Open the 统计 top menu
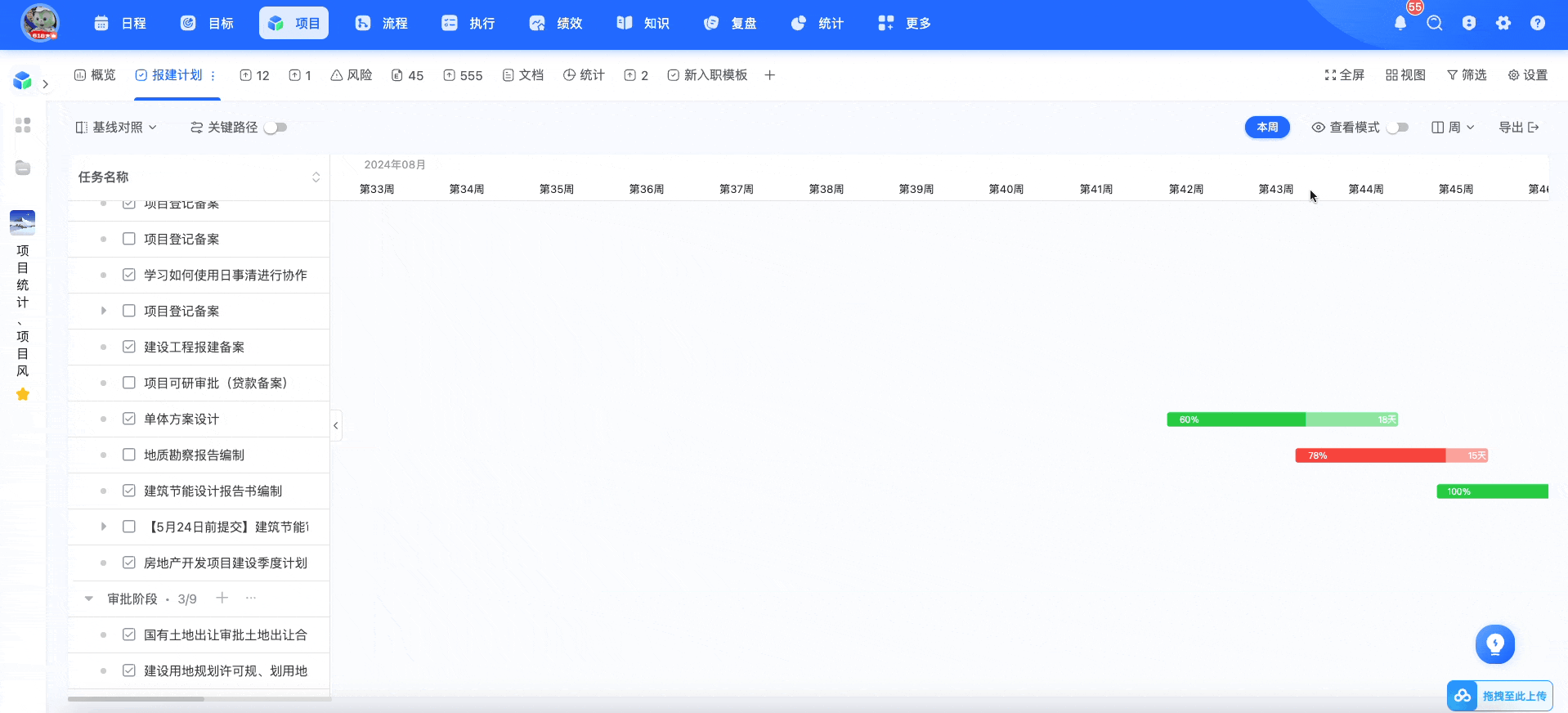This screenshot has width=1568, height=713. pos(818,23)
